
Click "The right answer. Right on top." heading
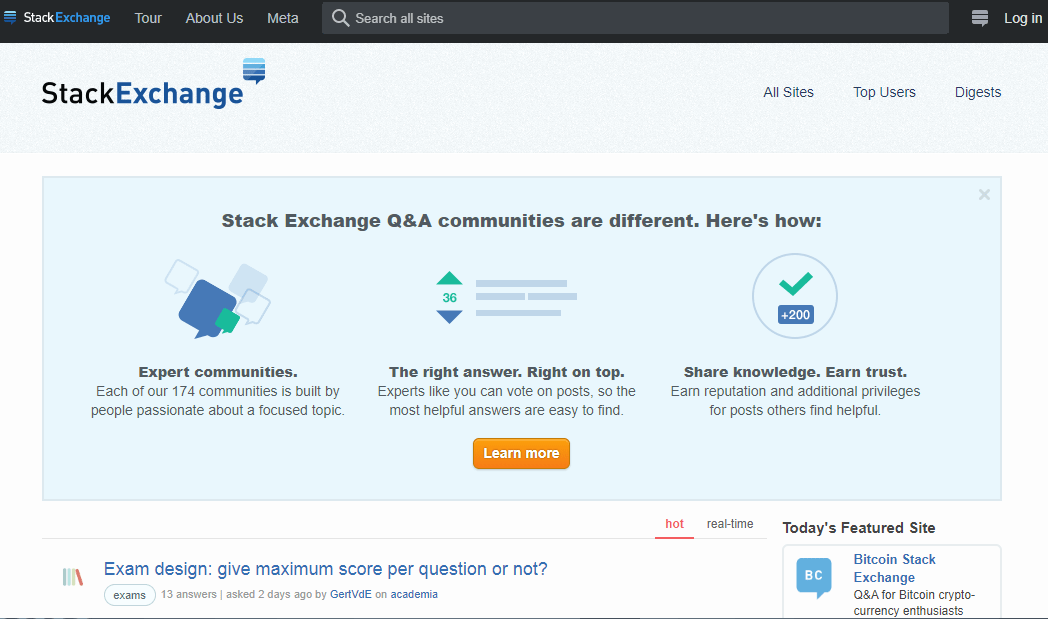coord(507,372)
